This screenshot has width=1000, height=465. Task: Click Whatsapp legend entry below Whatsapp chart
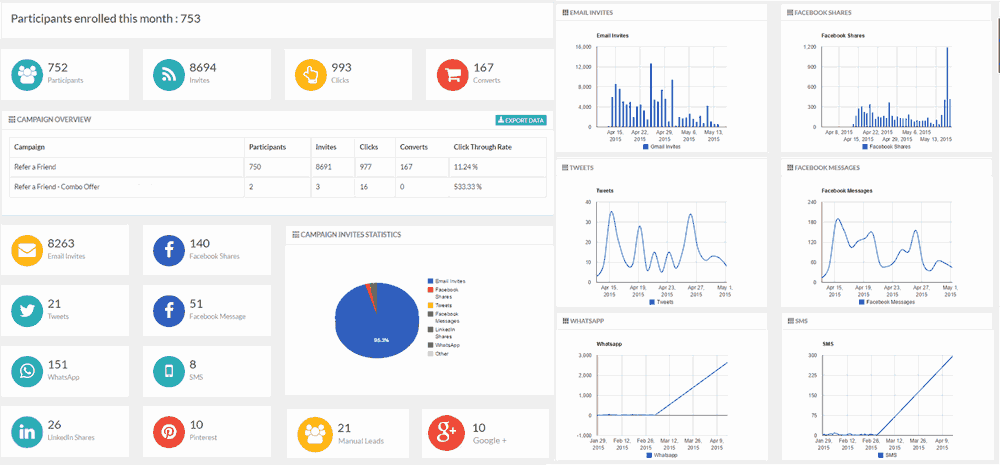661,455
